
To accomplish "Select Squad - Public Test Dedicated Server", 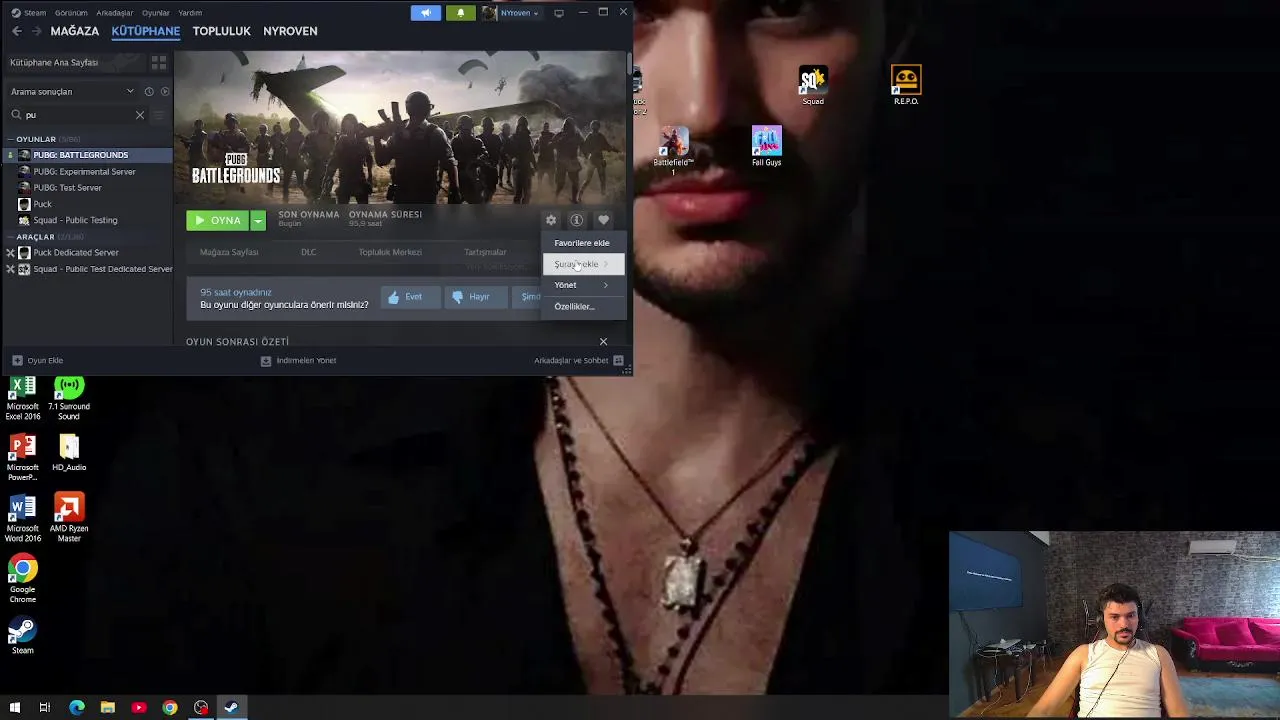I will pos(88,269).
